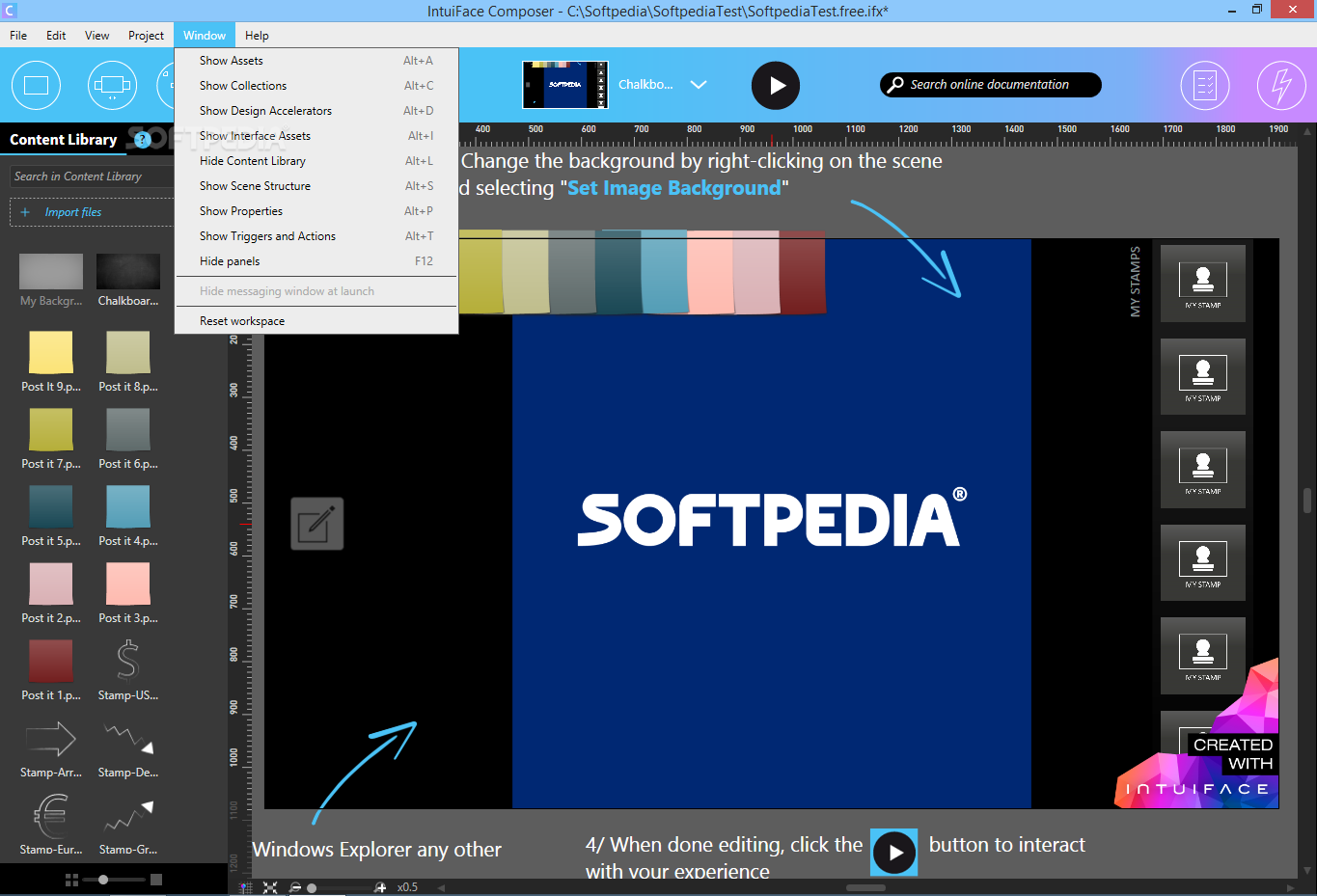
Task: Open the Project menu
Action: [146, 36]
